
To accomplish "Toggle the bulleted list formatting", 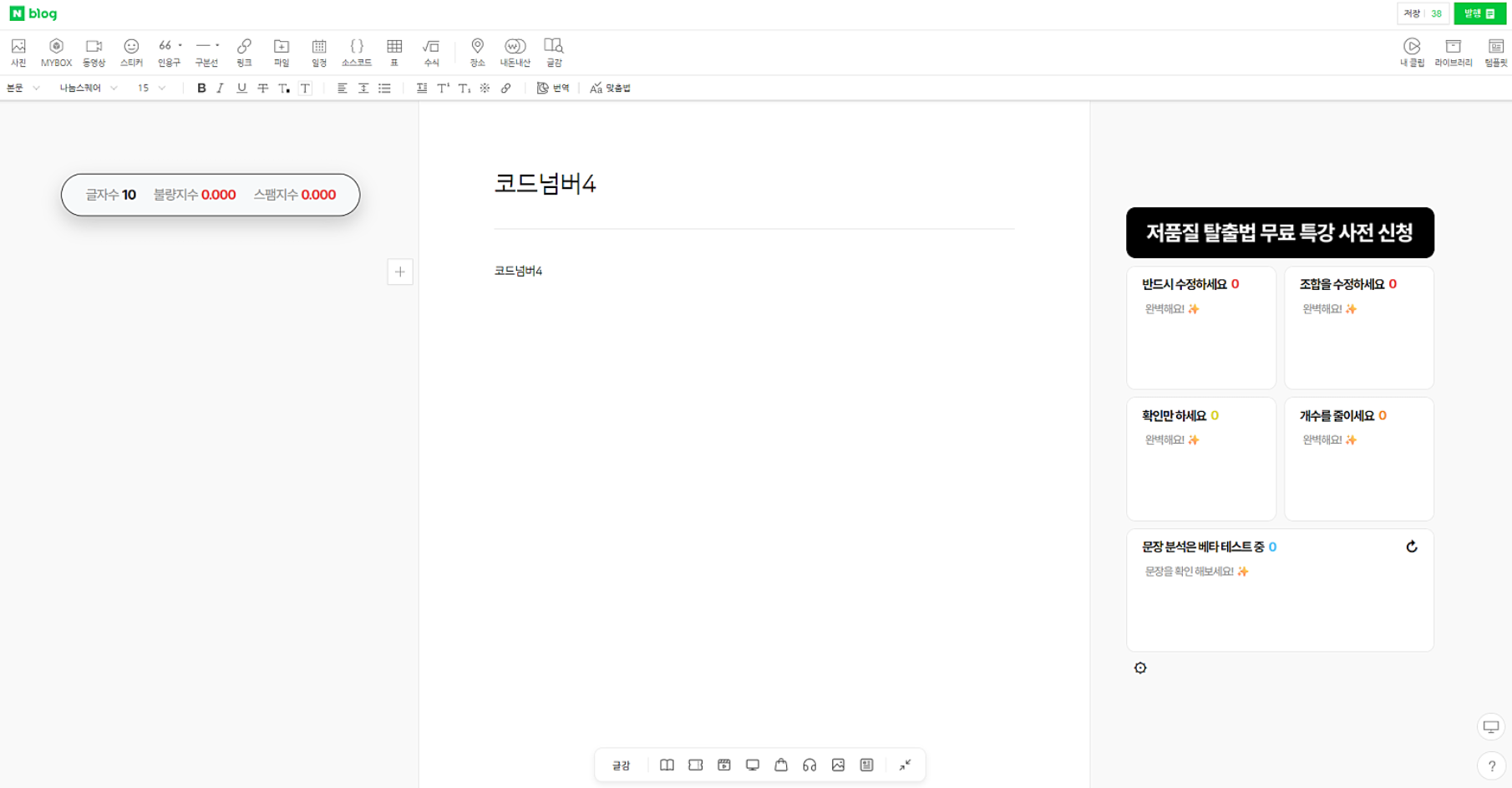I will coord(385,88).
